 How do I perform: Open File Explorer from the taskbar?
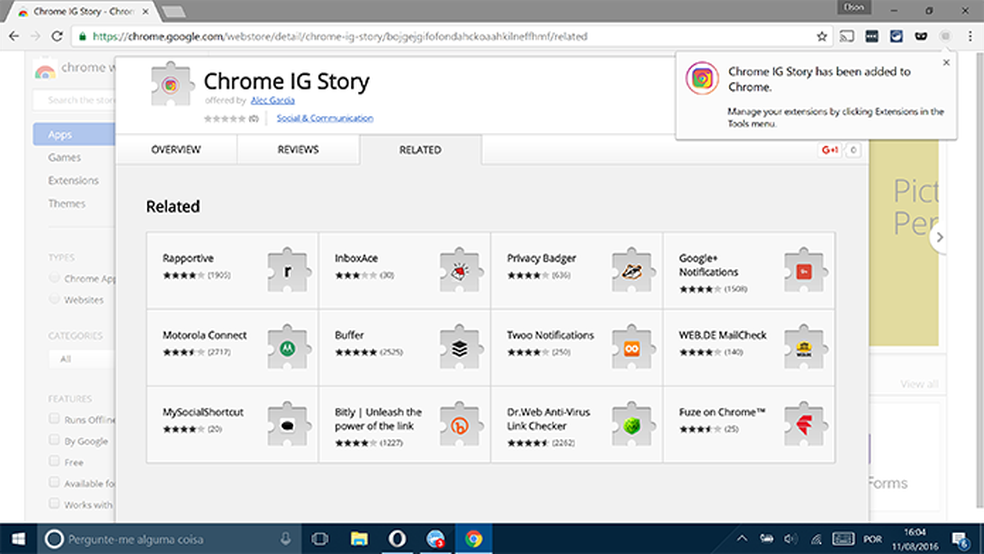pos(359,539)
